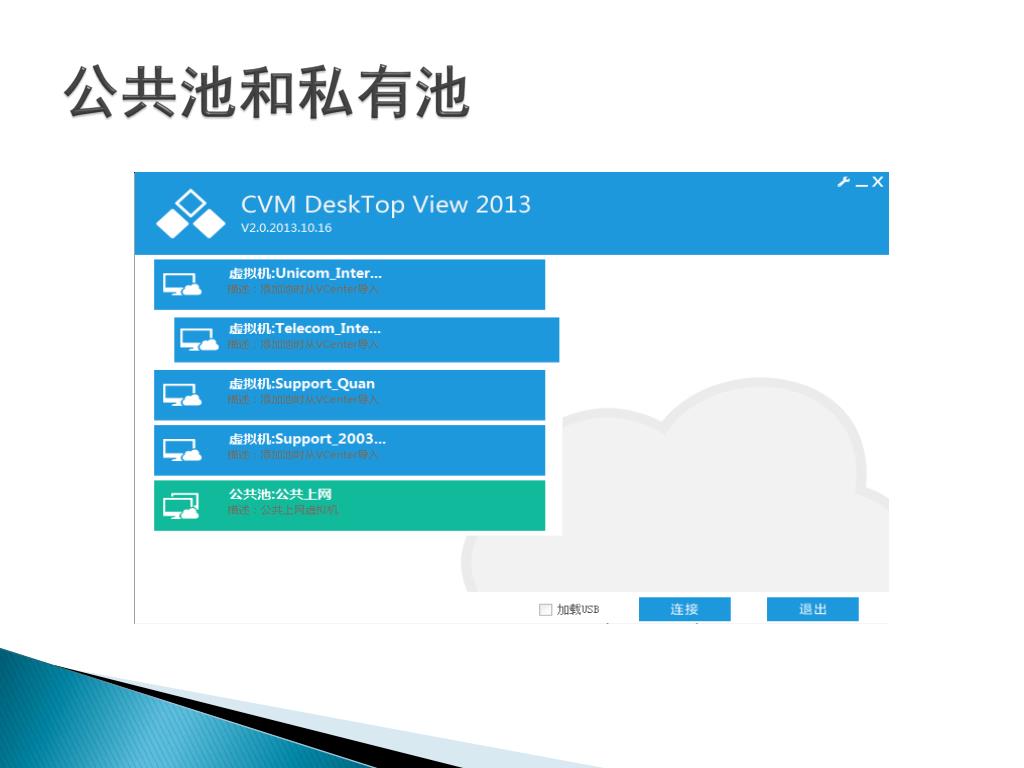Close the CVM DeskTop View window
The width and height of the screenshot is (1024, 768).
878,182
